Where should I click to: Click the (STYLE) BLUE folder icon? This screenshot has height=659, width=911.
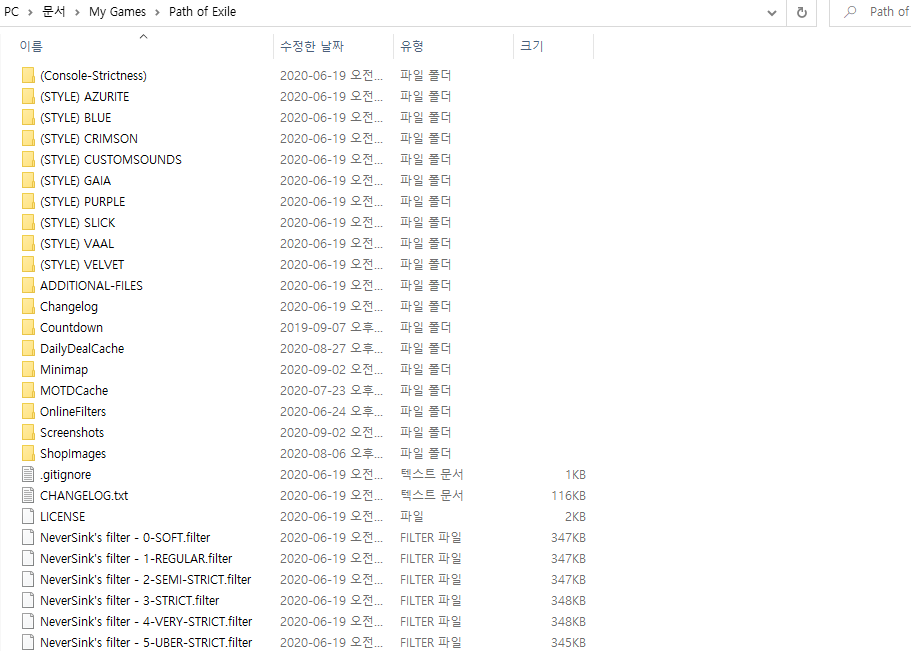click(28, 117)
